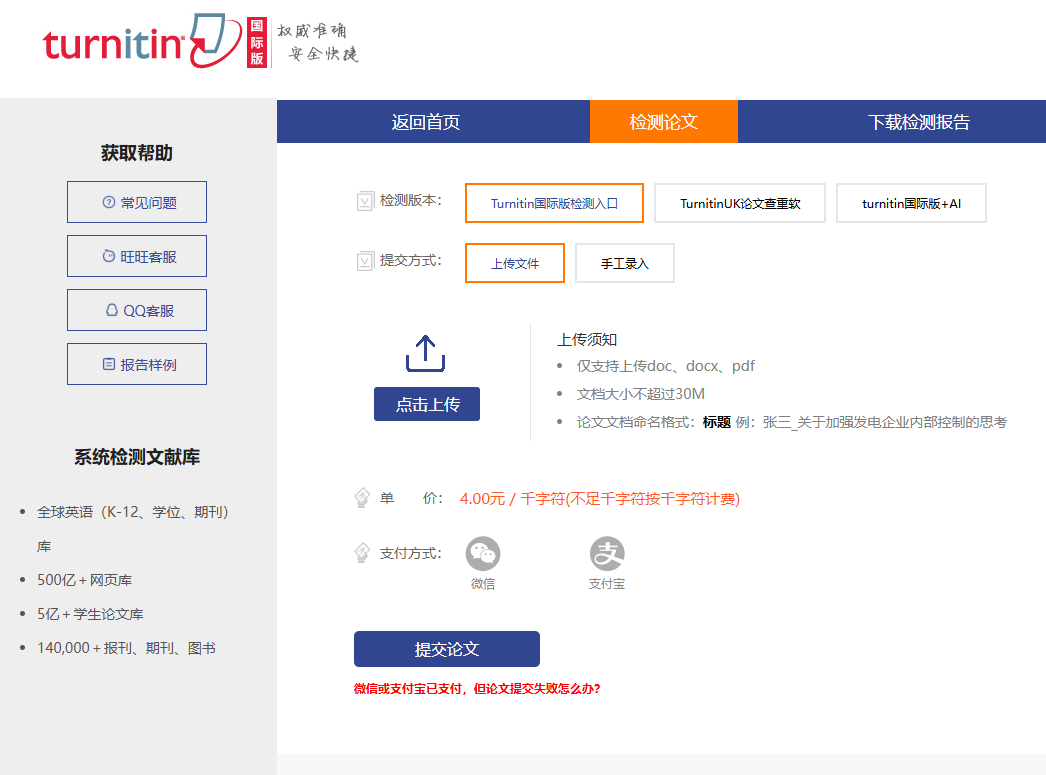
Task: Click the checkmark icon beside 提交方式
Action: point(365,261)
